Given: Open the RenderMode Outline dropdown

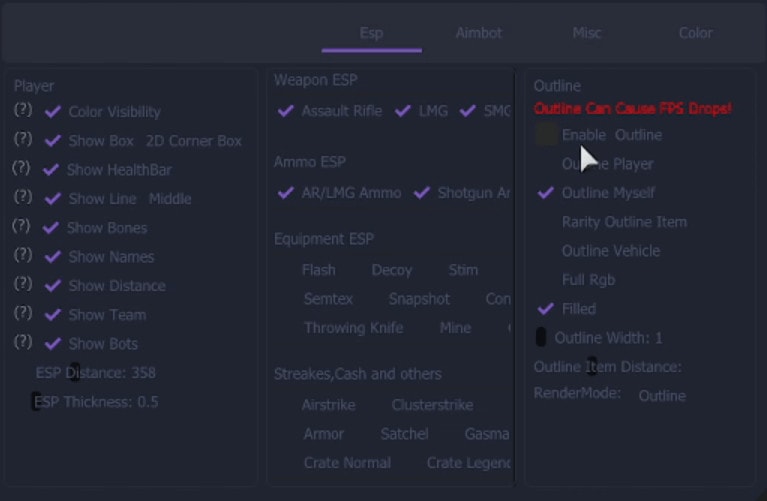Looking at the screenshot, I should pos(662,396).
